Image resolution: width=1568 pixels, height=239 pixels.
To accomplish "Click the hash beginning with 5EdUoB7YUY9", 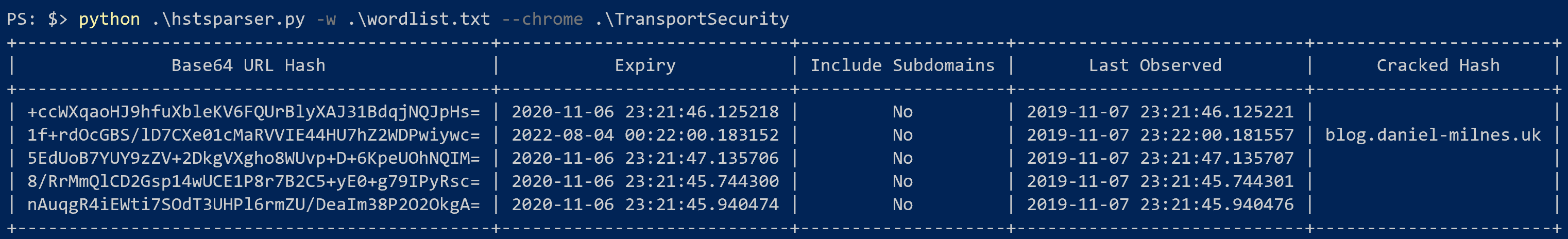I will [253, 158].
